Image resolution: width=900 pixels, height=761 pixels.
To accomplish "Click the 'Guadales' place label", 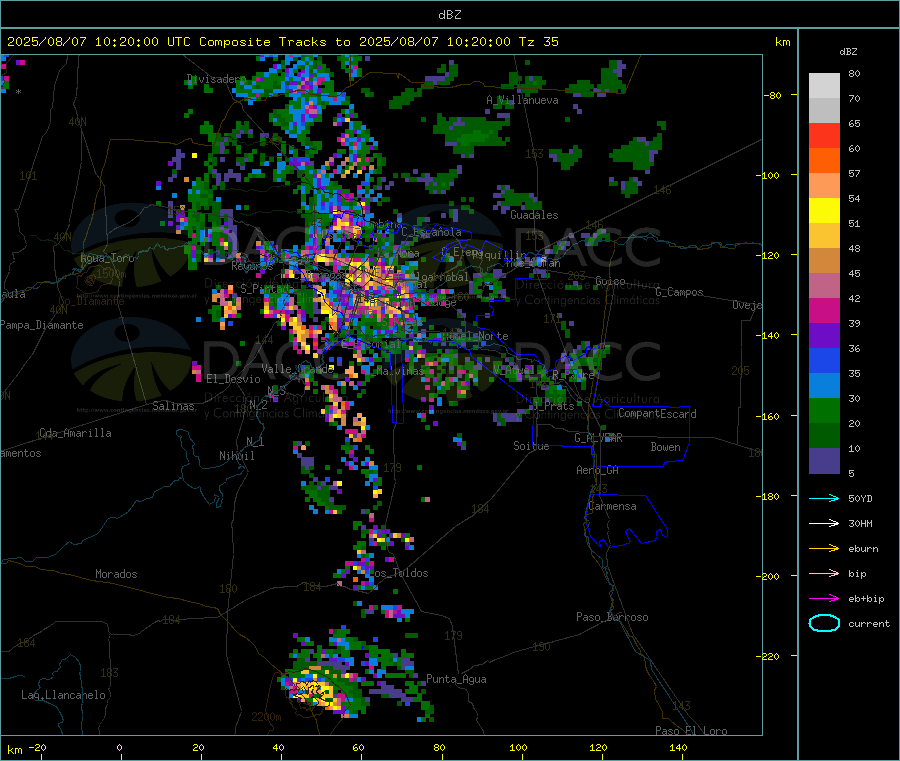I will (x=534, y=215).
